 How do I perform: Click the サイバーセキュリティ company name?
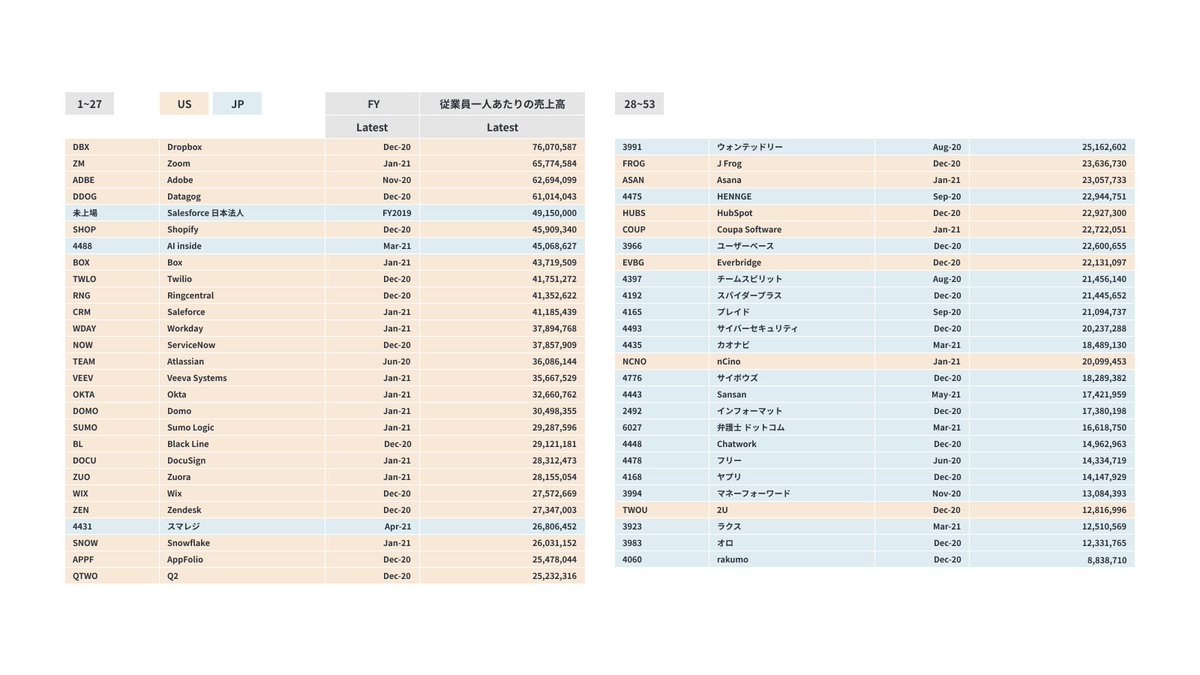(x=757, y=328)
